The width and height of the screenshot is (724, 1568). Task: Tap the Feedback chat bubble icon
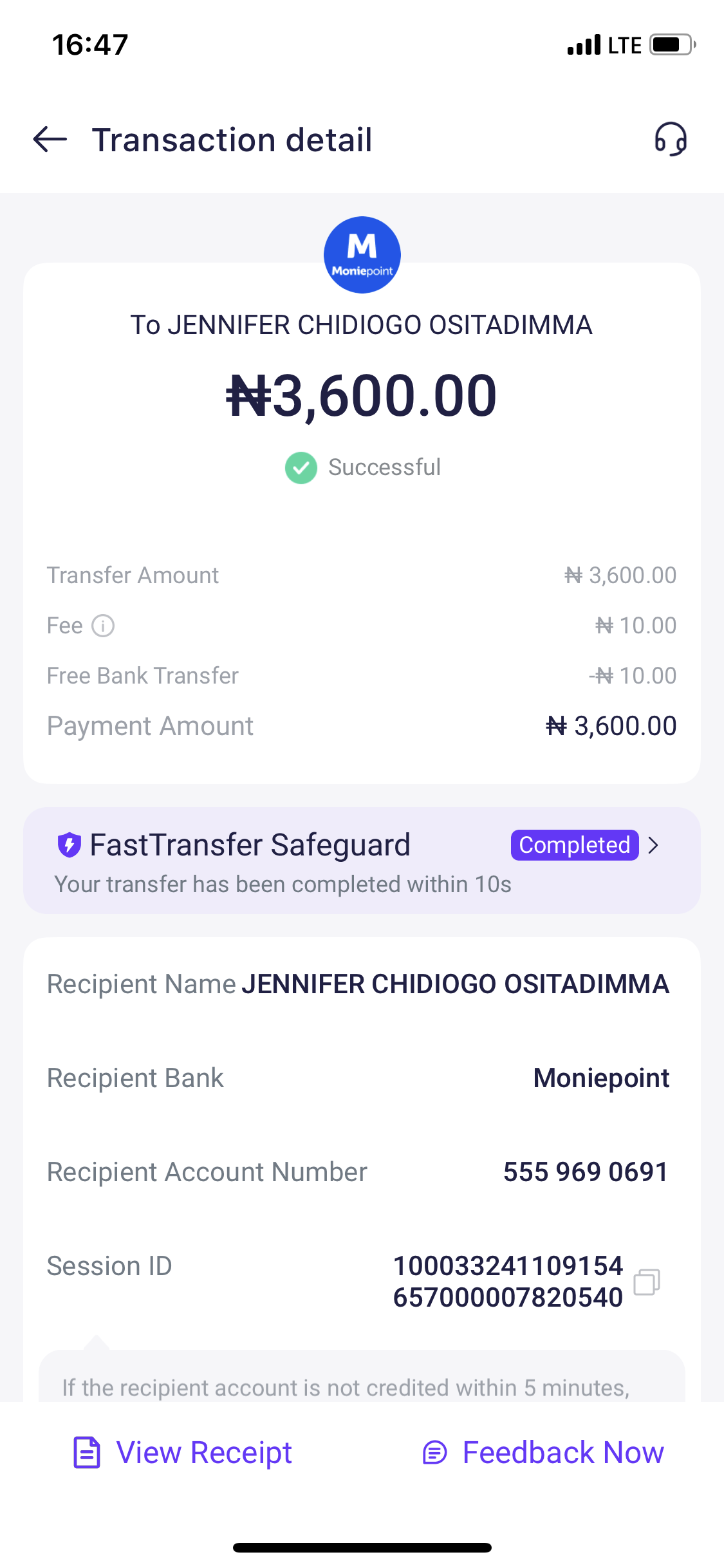click(x=434, y=1453)
